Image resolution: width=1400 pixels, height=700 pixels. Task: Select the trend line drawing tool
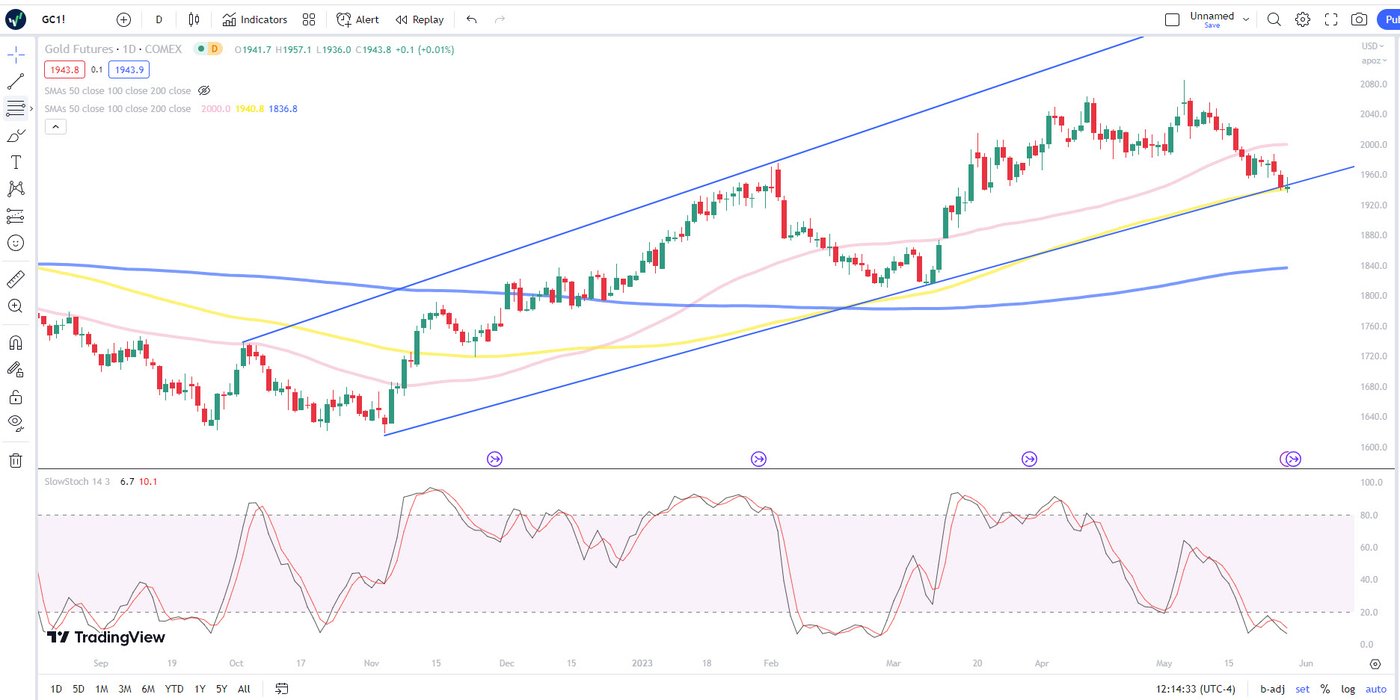click(15, 82)
